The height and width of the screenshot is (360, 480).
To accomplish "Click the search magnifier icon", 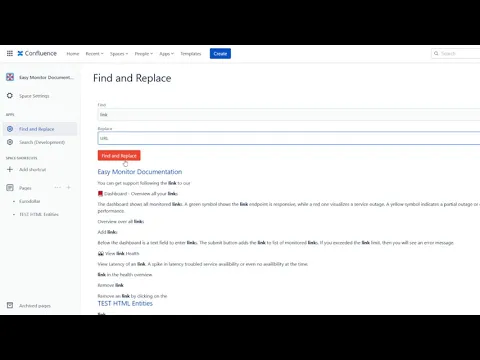I will click(436, 53).
